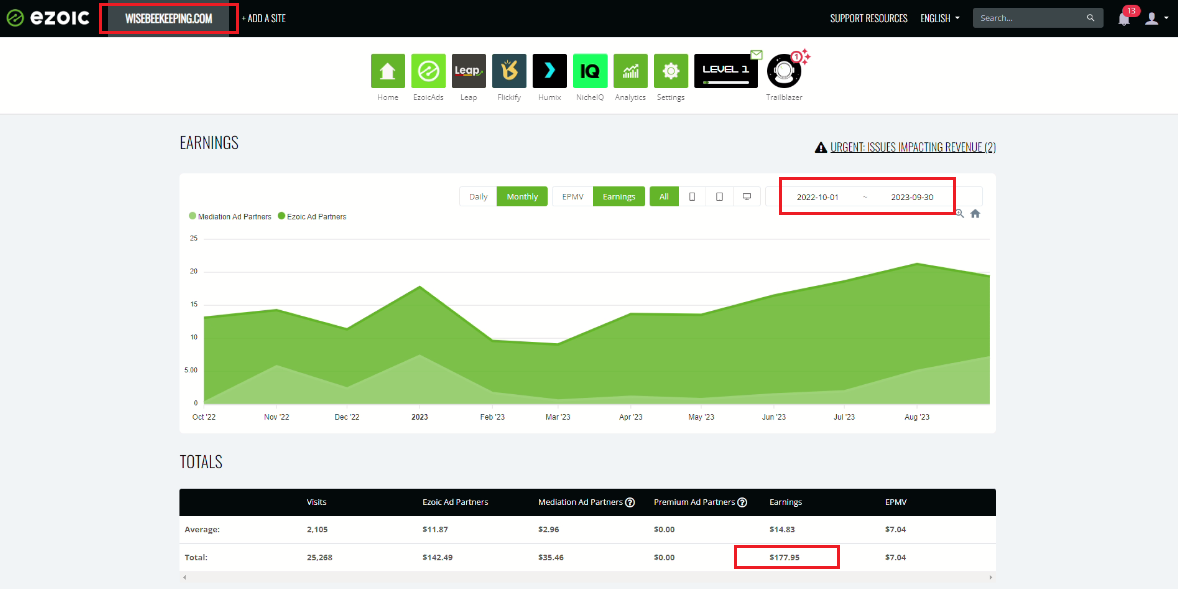Select the $2.96 average cell
This screenshot has width=1178, height=589.
click(x=549, y=530)
